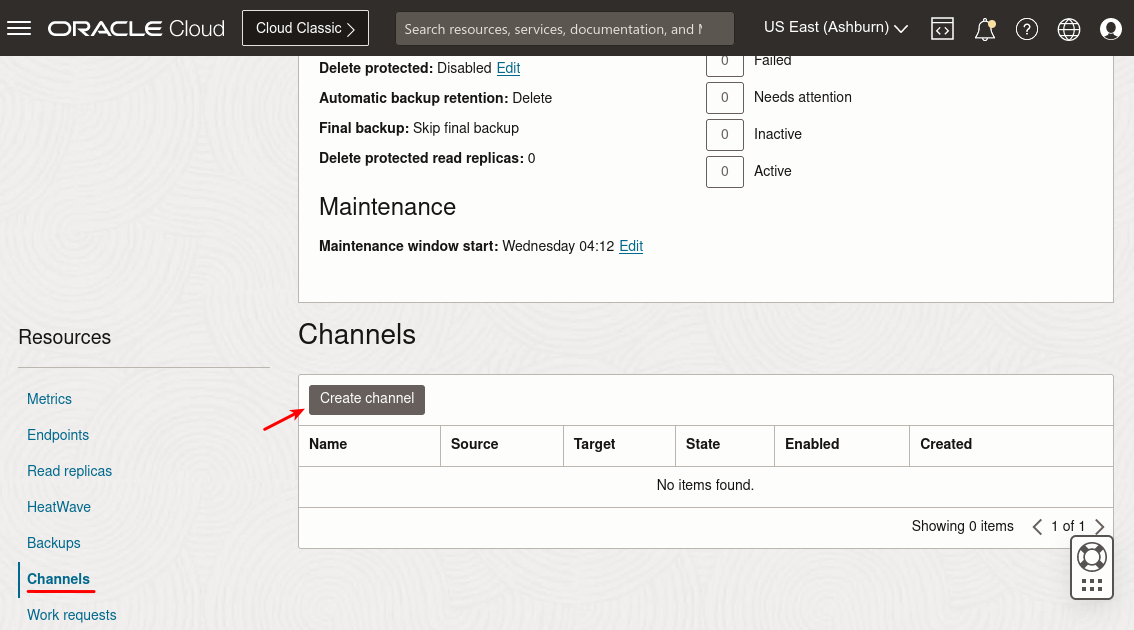
Task: Click the '1 of 1' page indicator
Action: [1068, 527]
